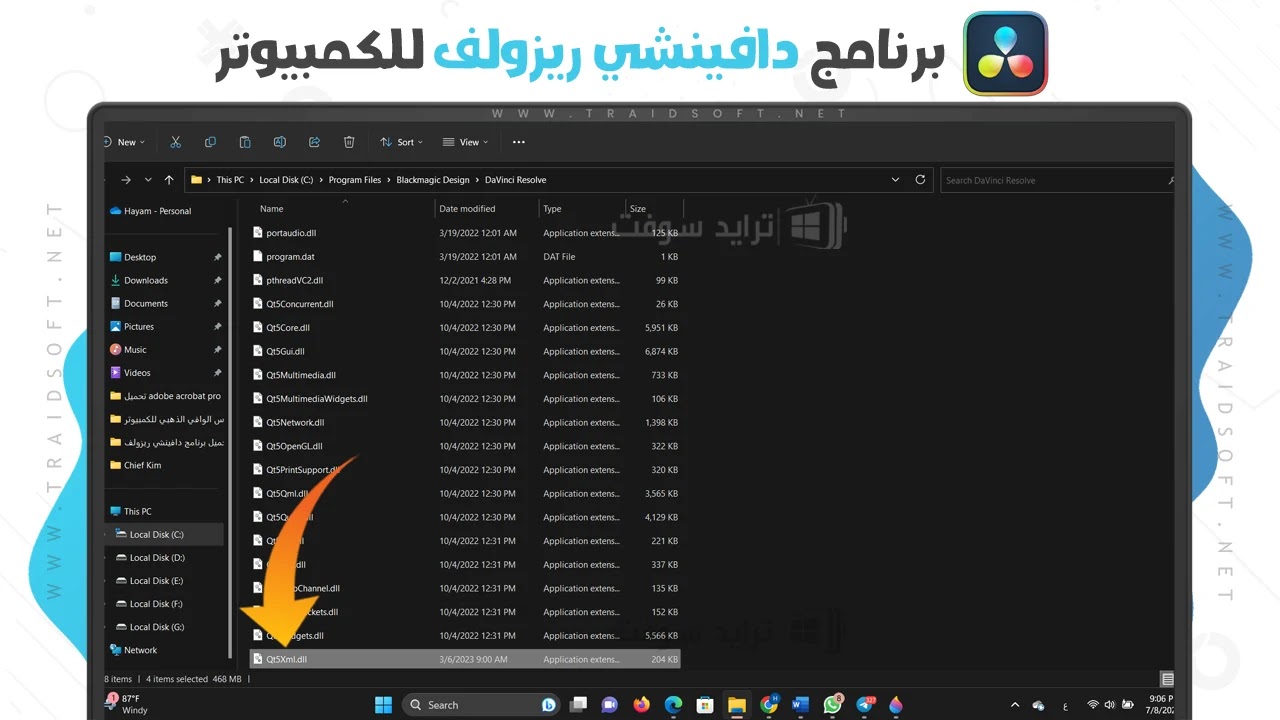Open the Sort dropdown
Screen dimensions: 1280x720
(400, 142)
